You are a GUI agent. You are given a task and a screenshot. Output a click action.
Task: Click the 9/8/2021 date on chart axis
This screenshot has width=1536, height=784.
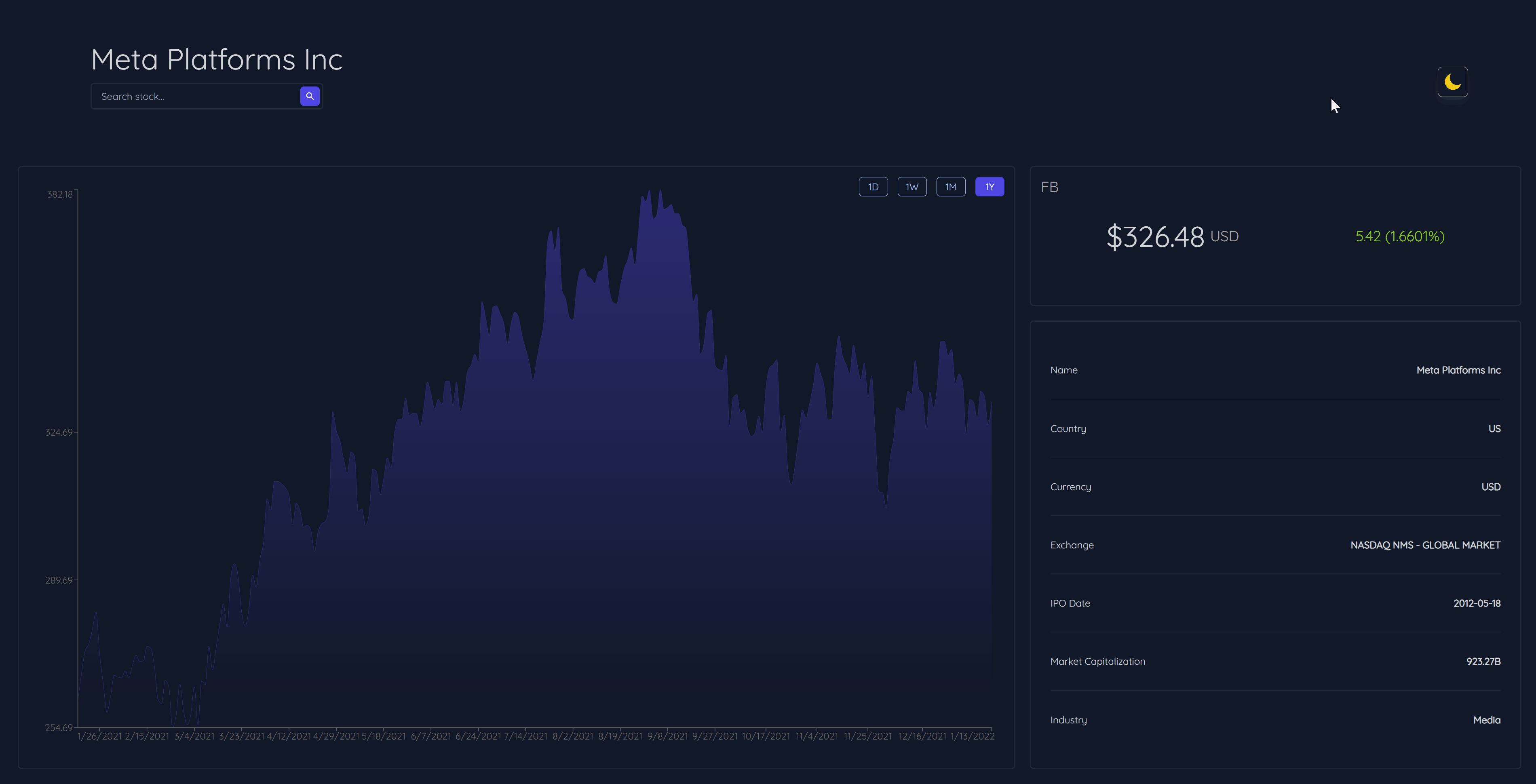(x=667, y=736)
